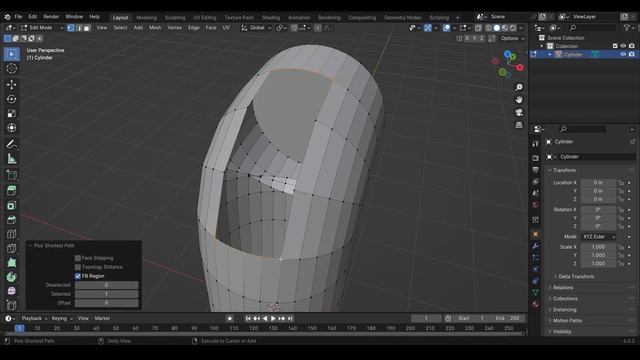Click the pan view hand icon
This screenshot has width=640, height=360.
(x=519, y=100)
